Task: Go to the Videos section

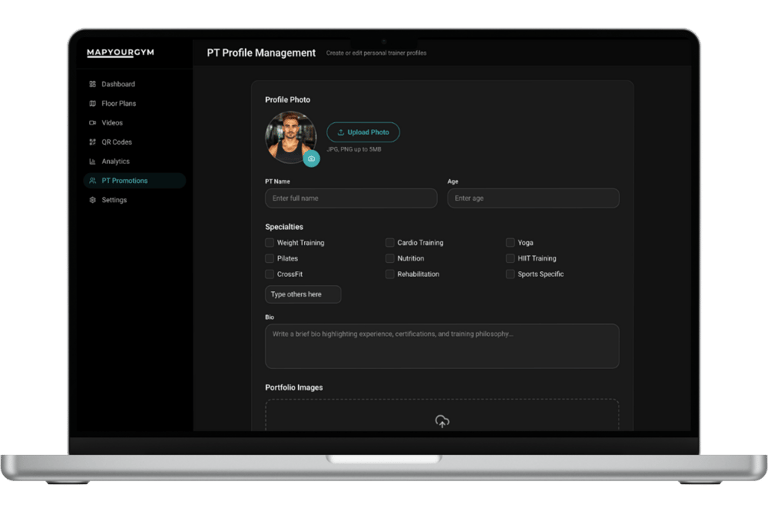Action: pyautogui.click(x=134, y=123)
